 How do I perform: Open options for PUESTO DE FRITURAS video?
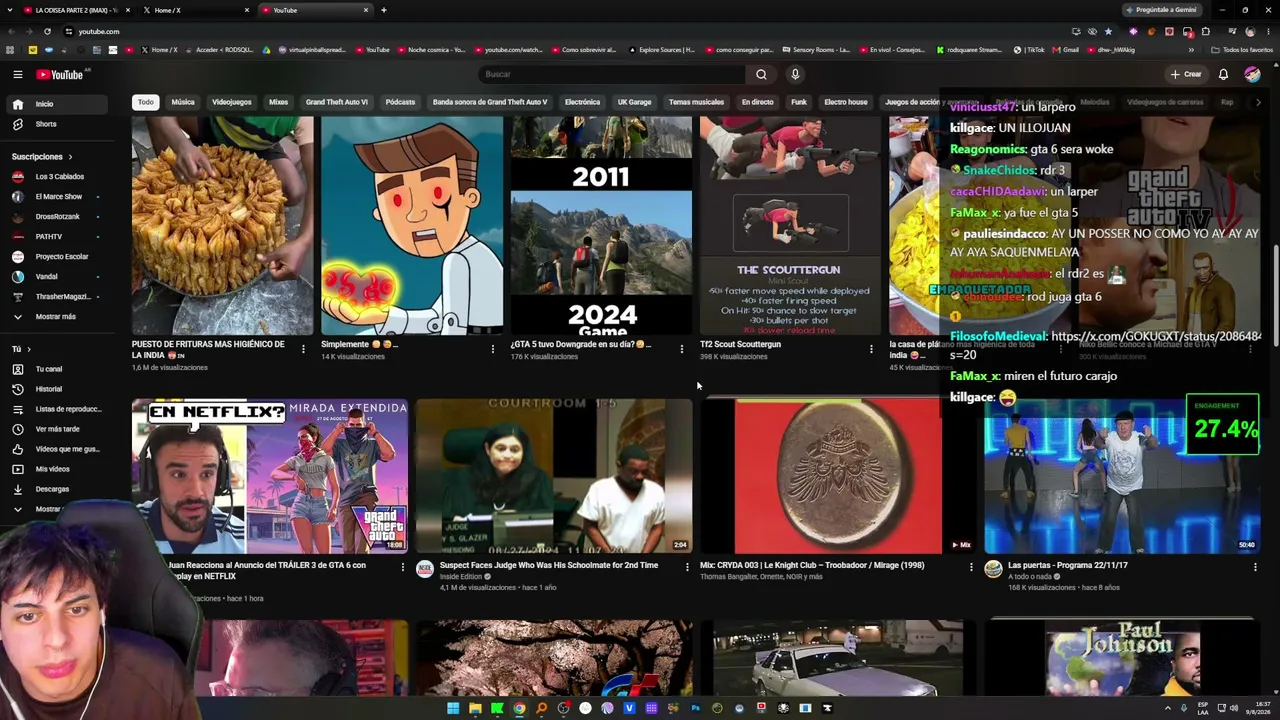tap(303, 349)
